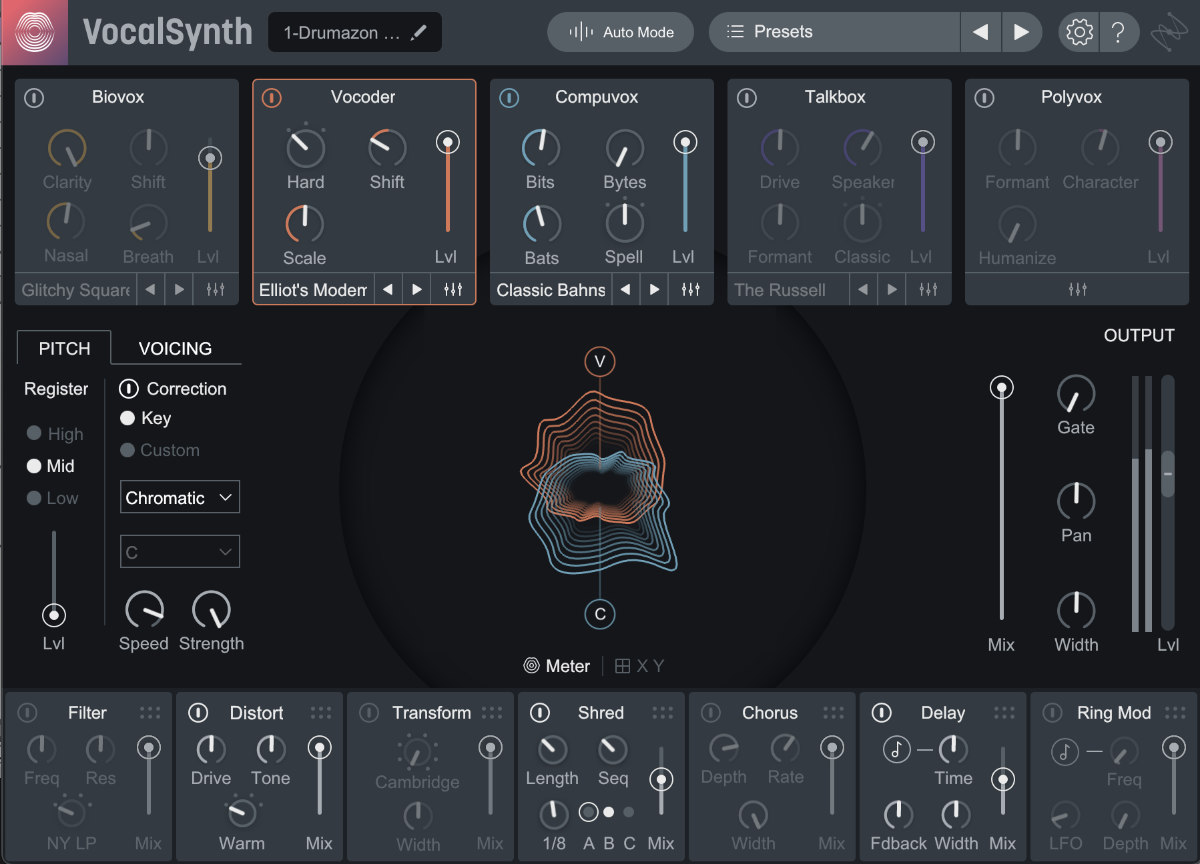Select previous Vocoder preset arrow

pyautogui.click(x=388, y=290)
